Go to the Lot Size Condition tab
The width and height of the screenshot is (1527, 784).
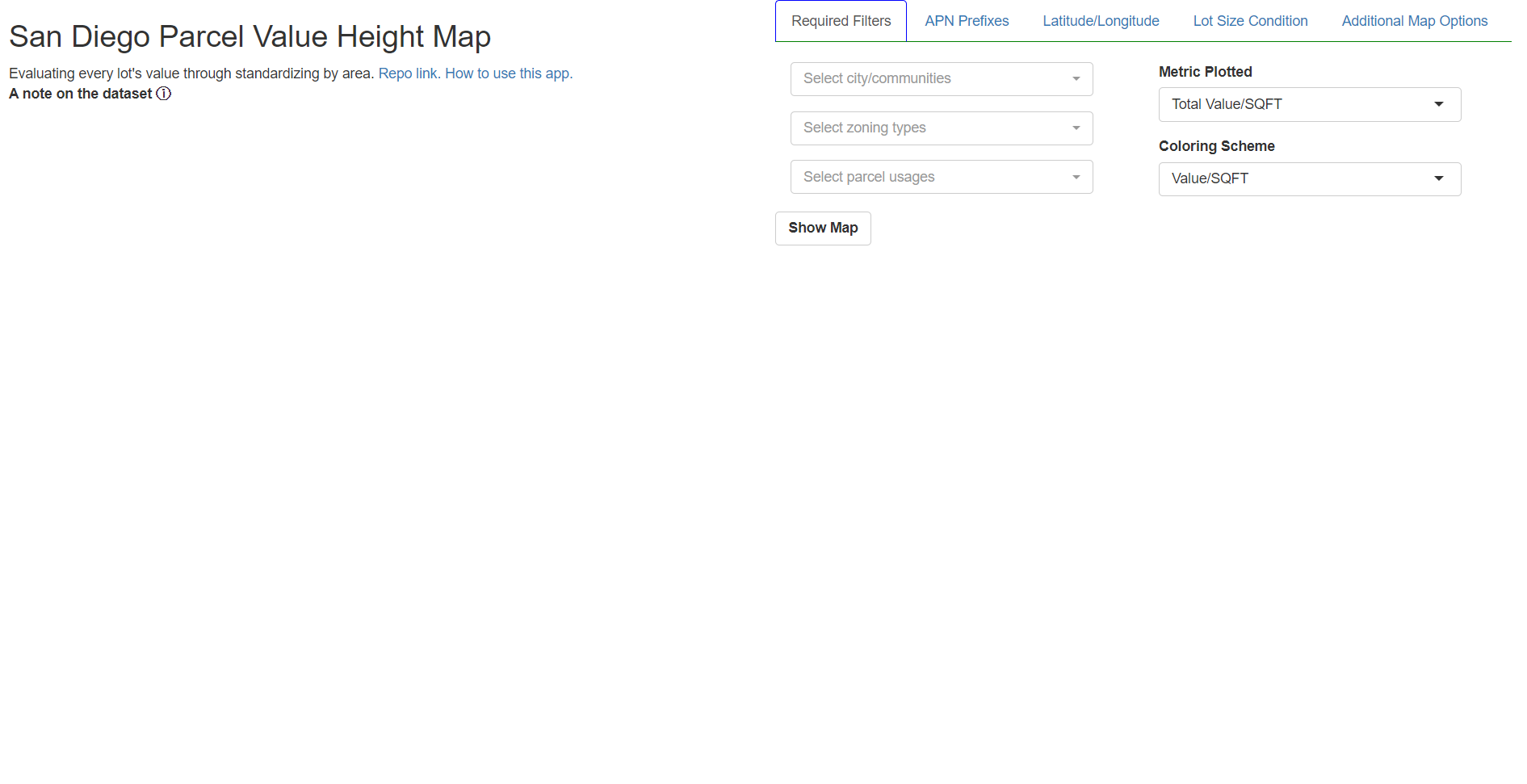[x=1250, y=21]
